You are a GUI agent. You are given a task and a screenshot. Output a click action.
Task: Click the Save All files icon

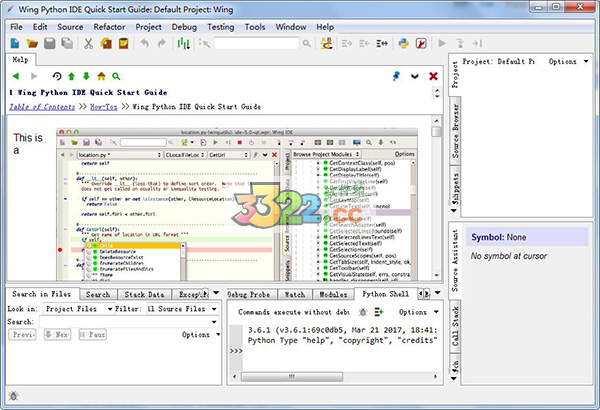(x=67, y=44)
